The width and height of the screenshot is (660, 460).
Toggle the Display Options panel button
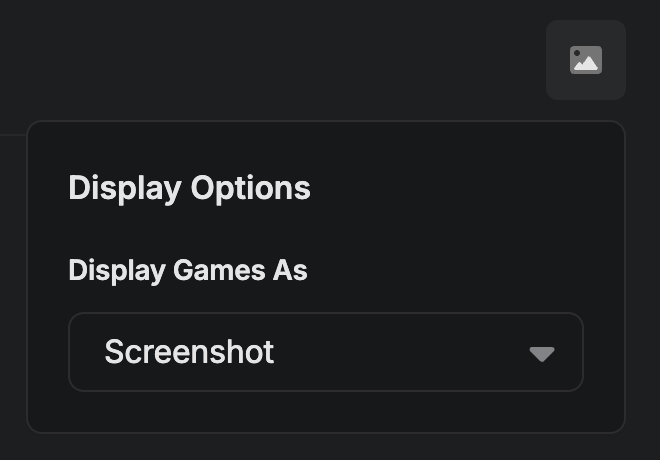click(x=586, y=60)
